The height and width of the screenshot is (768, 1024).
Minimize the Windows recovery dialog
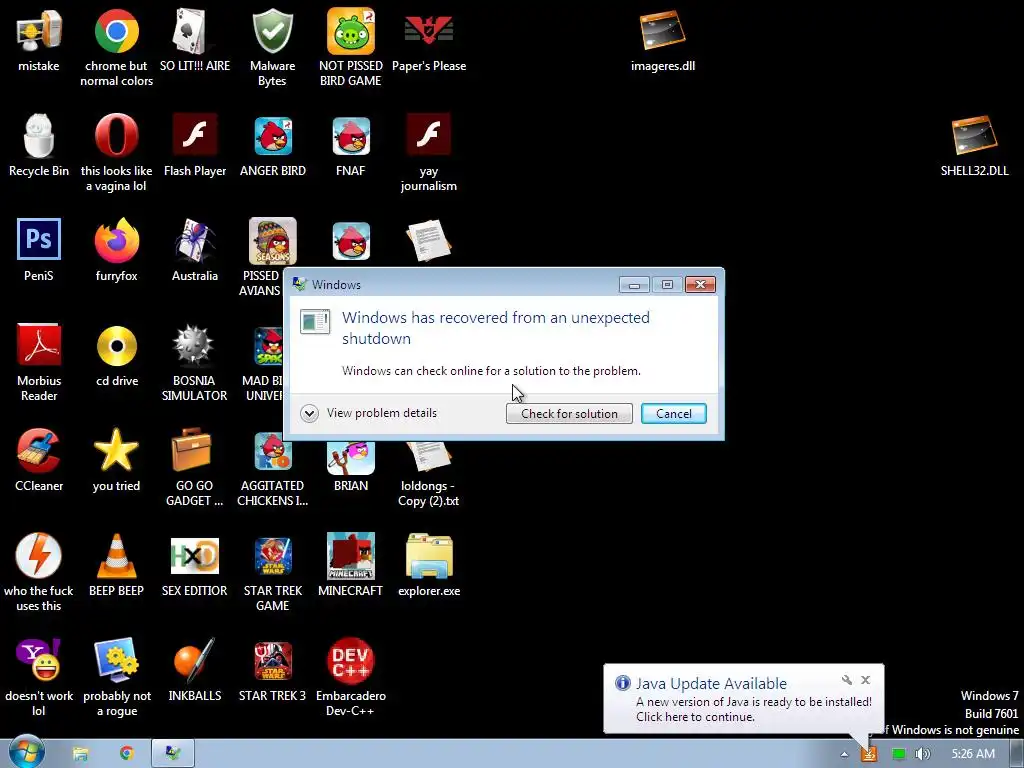click(x=633, y=285)
